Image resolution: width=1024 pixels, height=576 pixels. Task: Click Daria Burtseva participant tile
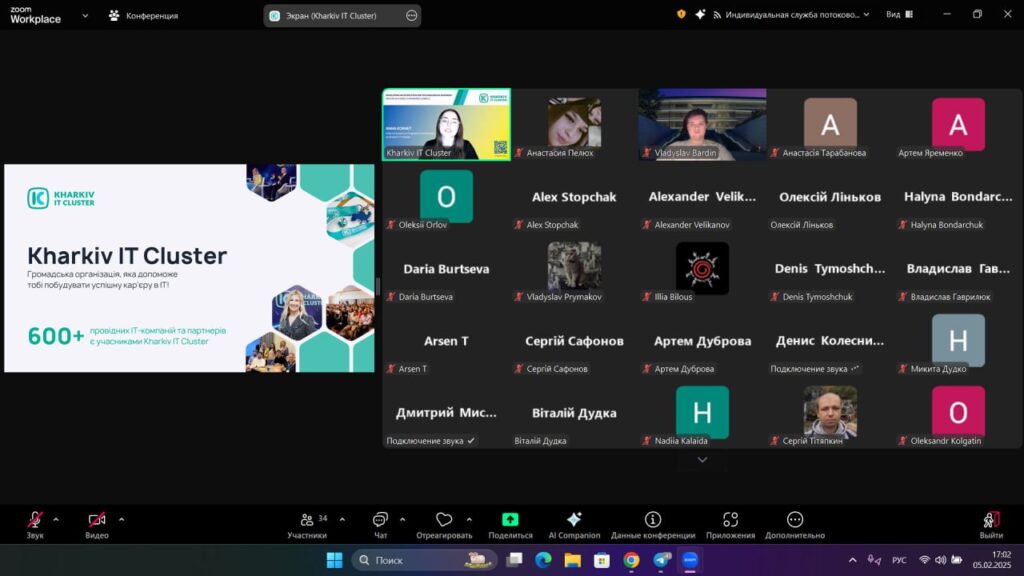tap(446, 268)
